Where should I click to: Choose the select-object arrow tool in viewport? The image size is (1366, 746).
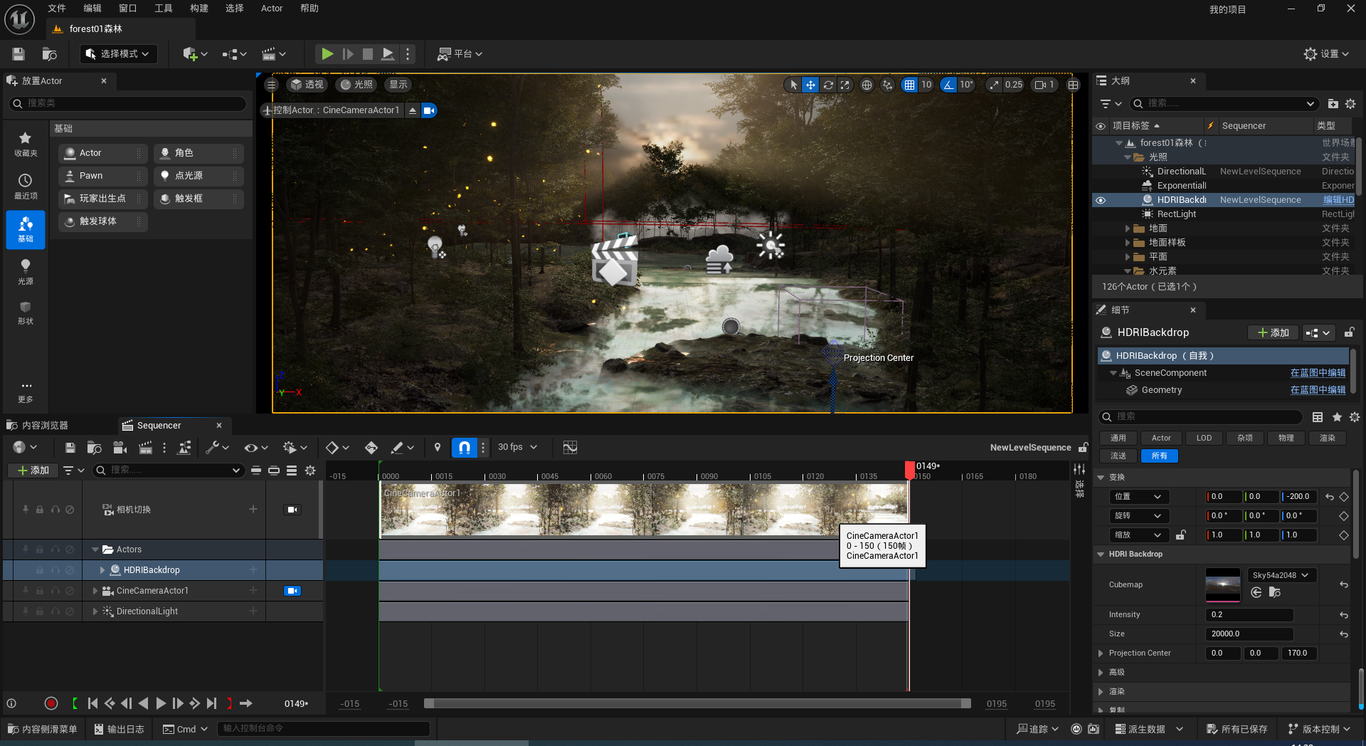coord(794,85)
